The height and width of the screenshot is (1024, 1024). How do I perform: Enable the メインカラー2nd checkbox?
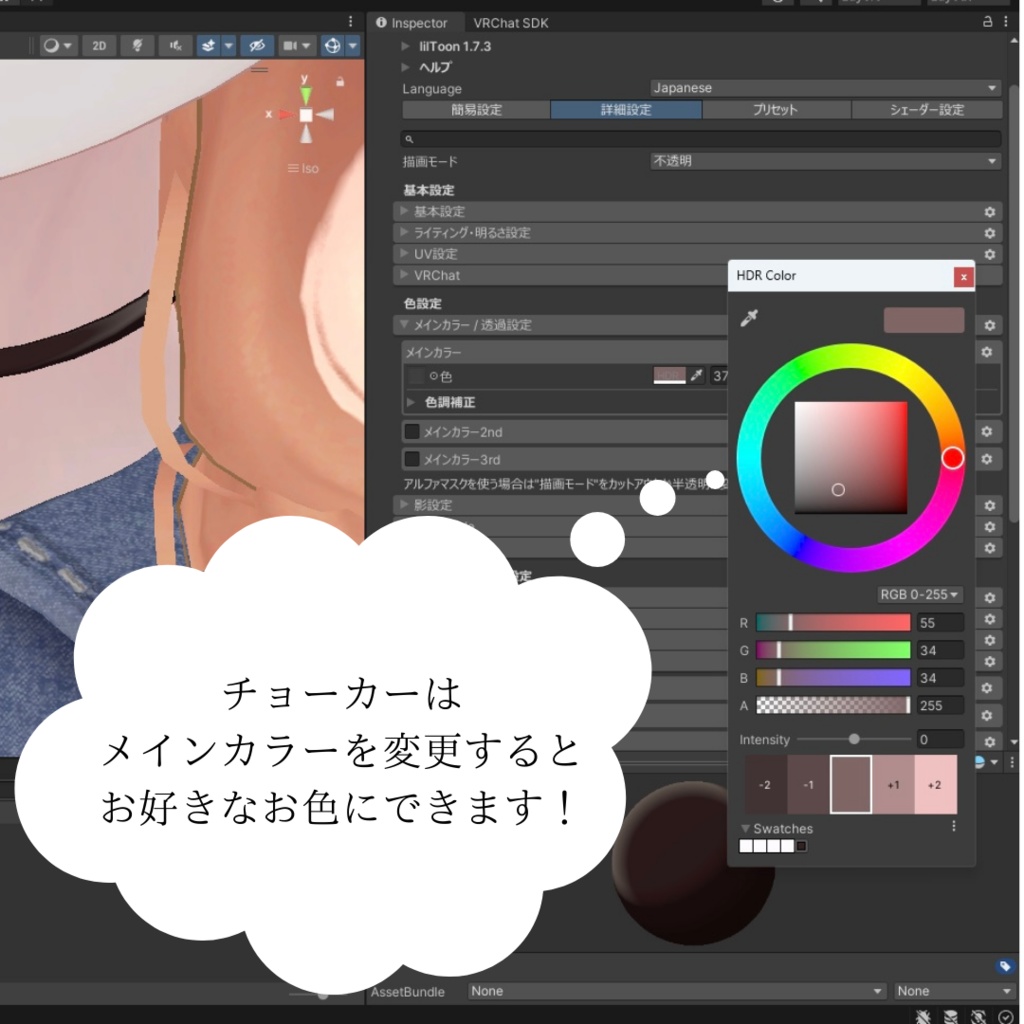click(x=414, y=431)
